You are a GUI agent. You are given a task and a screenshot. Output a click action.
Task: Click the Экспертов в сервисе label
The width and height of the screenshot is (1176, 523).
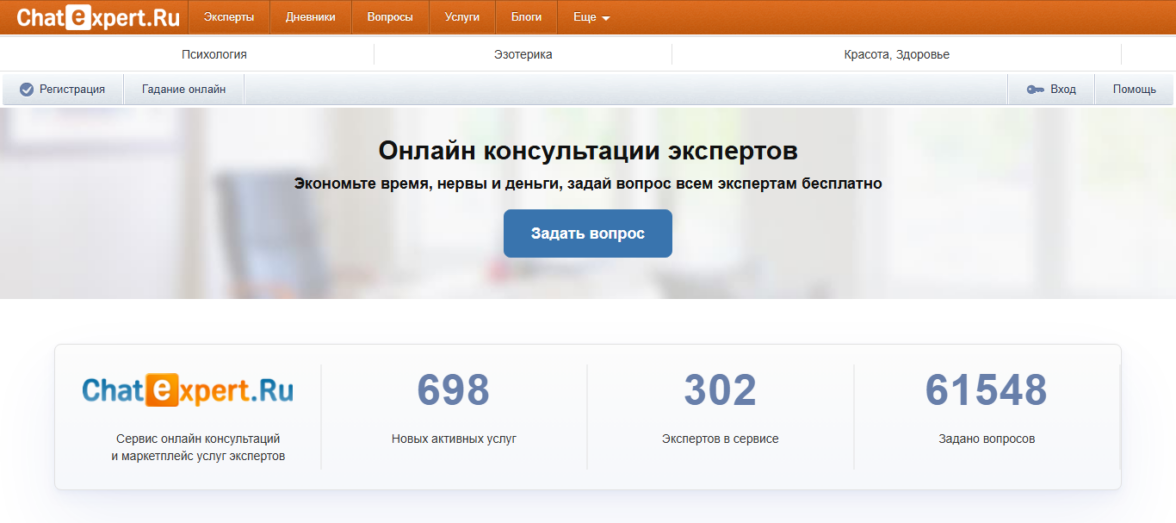point(720,439)
